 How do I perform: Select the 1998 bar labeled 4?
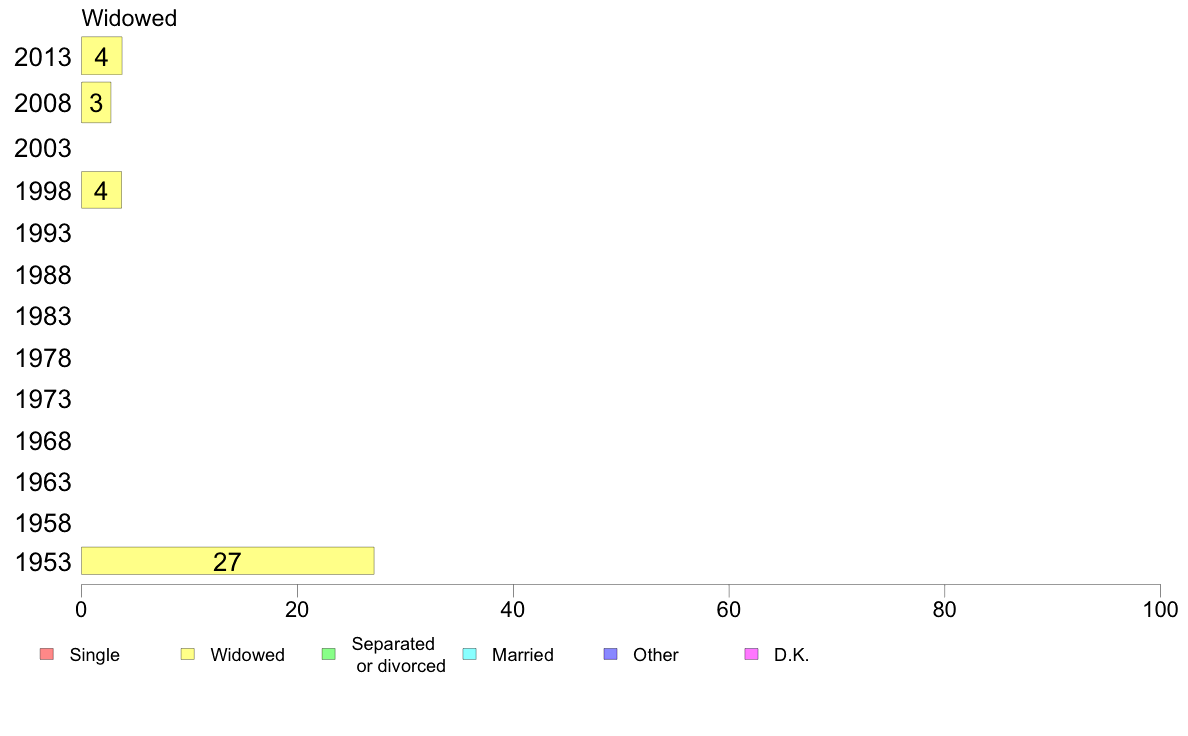[x=101, y=190]
